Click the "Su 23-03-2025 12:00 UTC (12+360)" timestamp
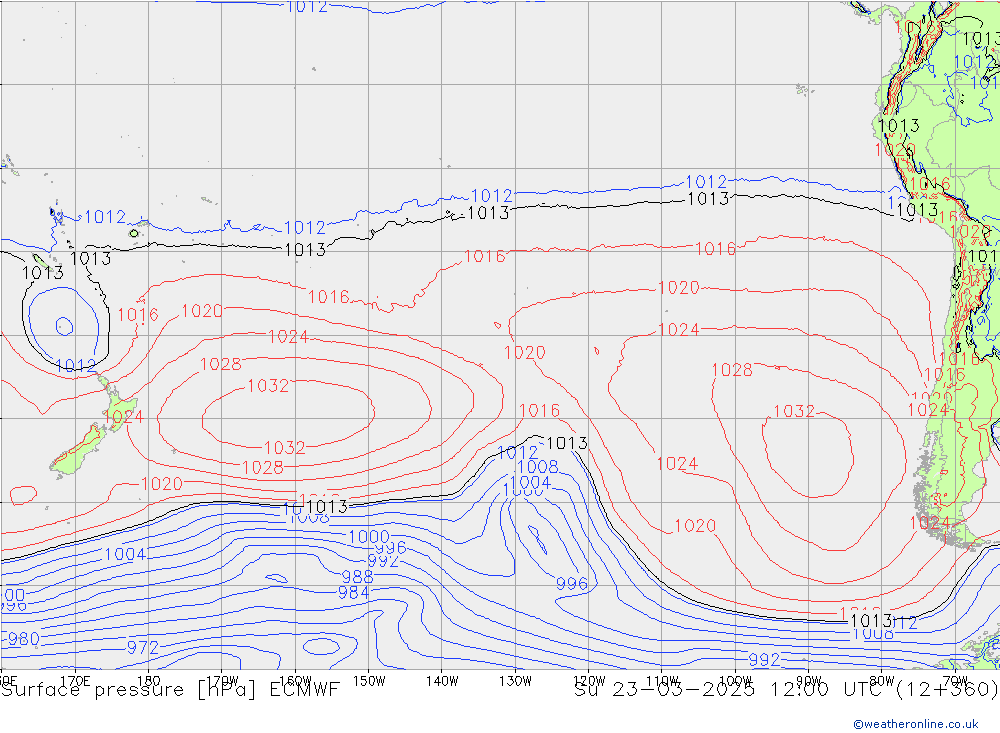The image size is (1000, 733). [786, 690]
